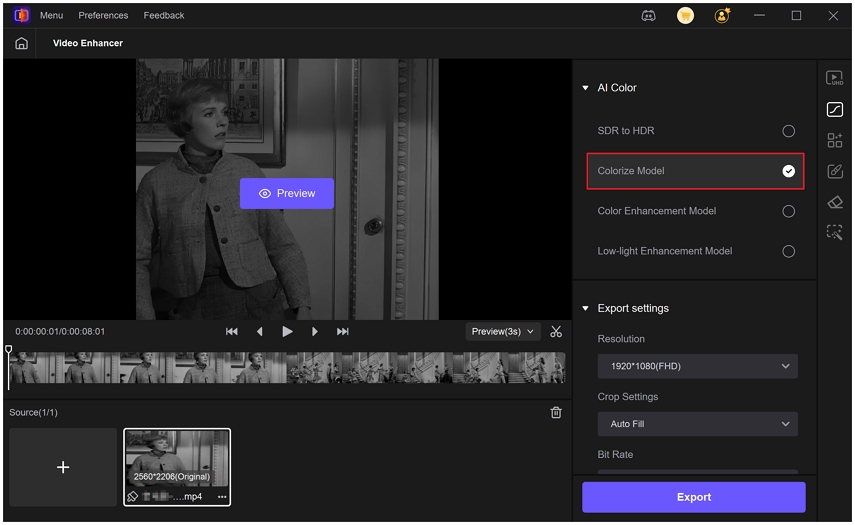Open the Menu item

tap(51, 16)
